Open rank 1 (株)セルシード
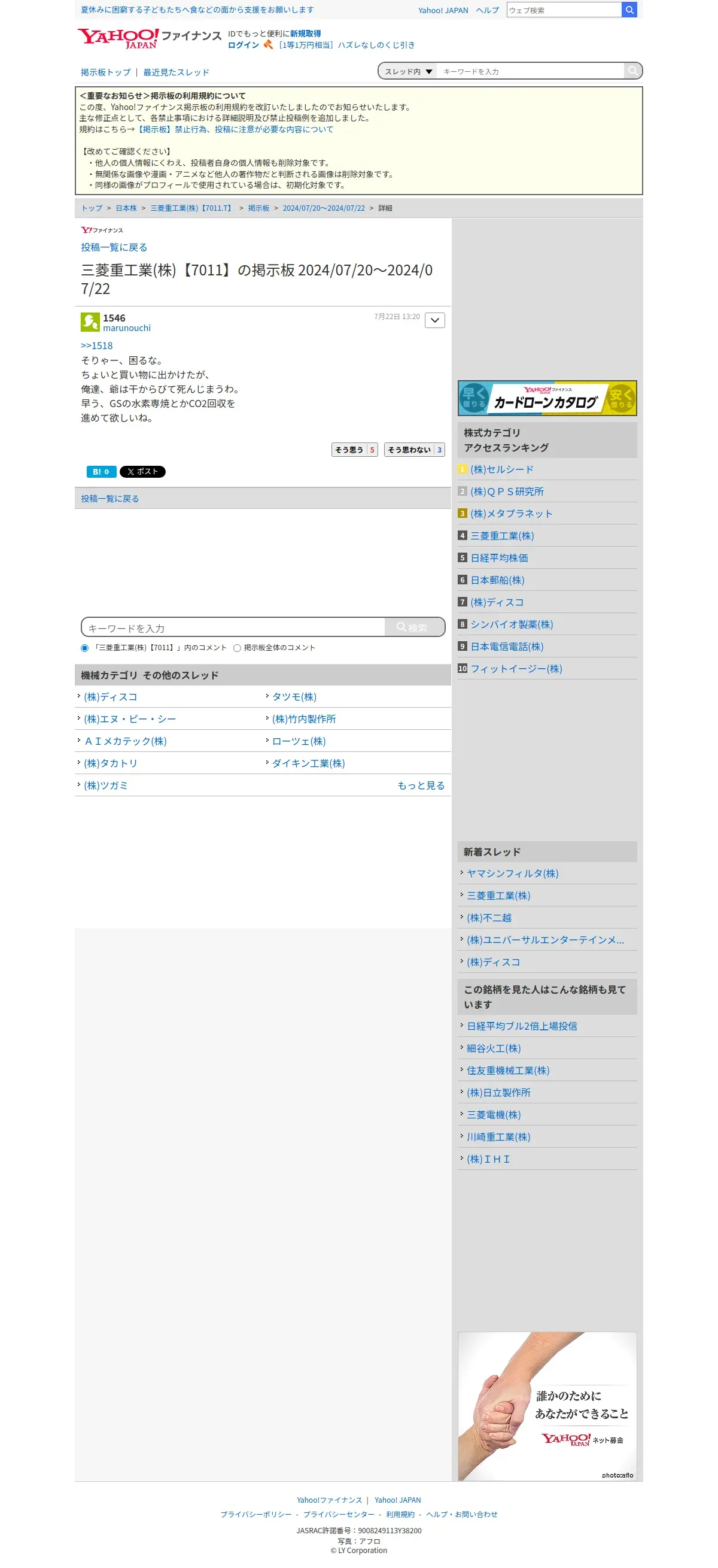The height and width of the screenshot is (1568, 718). pos(502,469)
